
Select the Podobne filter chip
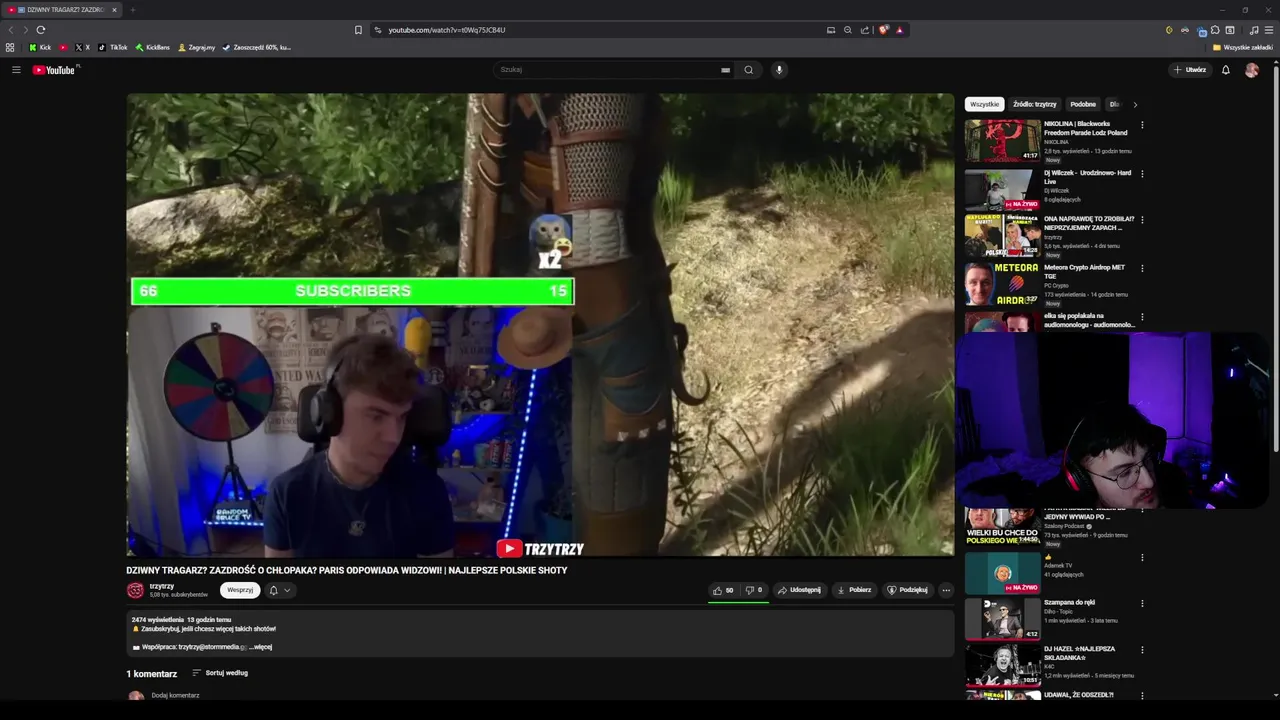click(1083, 104)
